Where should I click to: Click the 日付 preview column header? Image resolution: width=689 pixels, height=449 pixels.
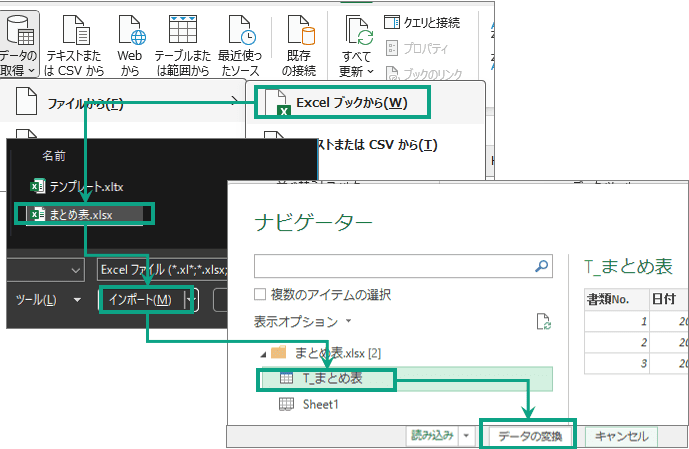(669, 300)
